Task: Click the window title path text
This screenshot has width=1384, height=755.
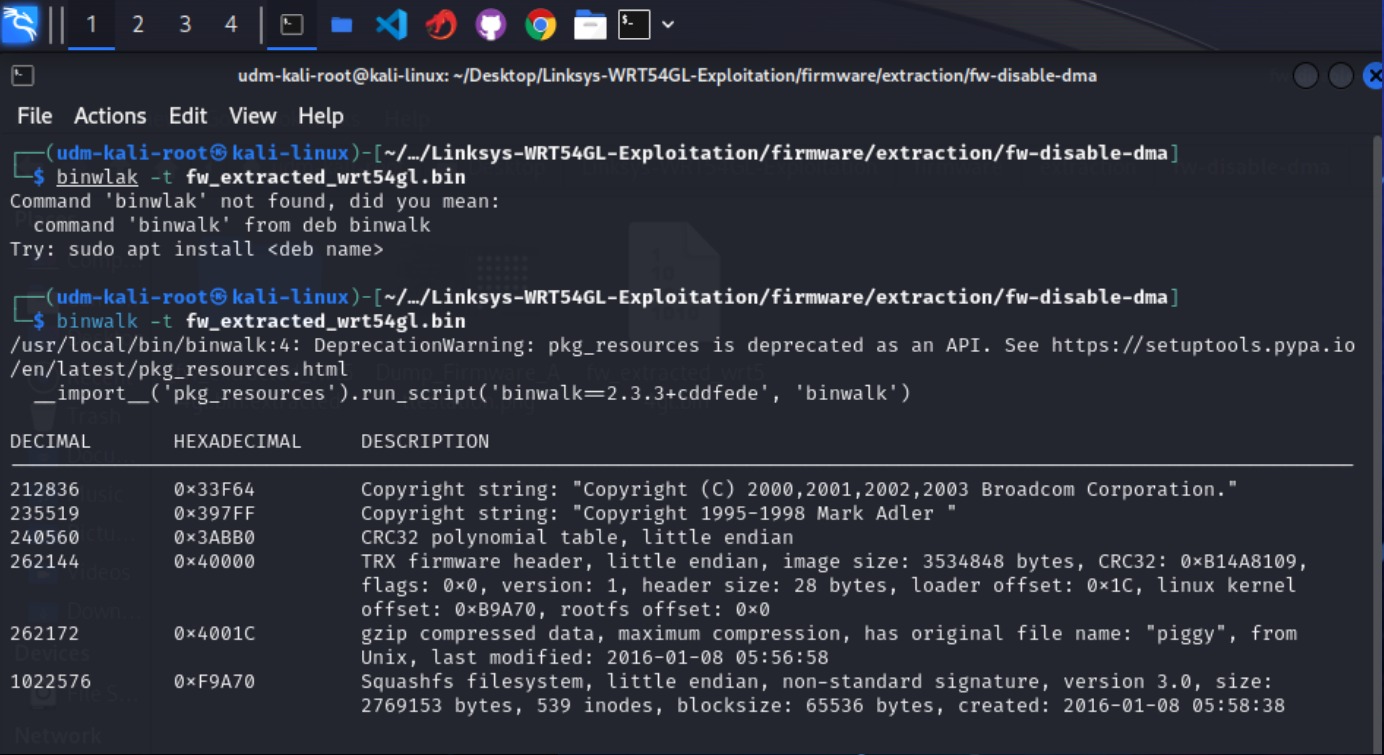Action: click(x=667, y=76)
